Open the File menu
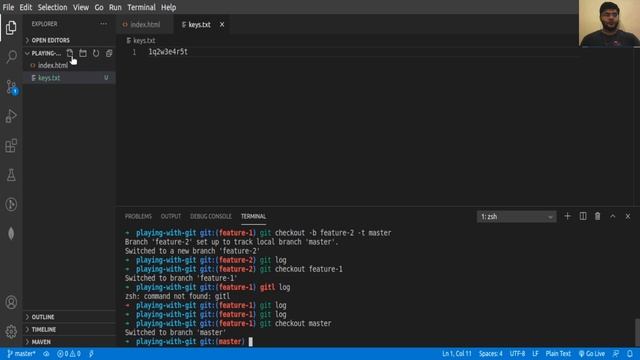 click(8, 7)
